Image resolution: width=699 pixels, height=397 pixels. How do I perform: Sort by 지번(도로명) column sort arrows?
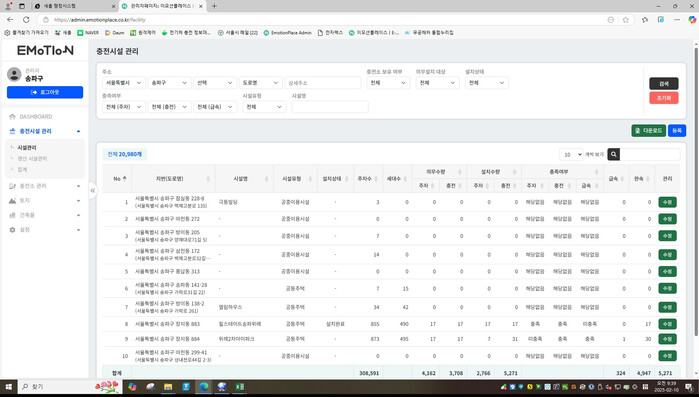(208, 179)
